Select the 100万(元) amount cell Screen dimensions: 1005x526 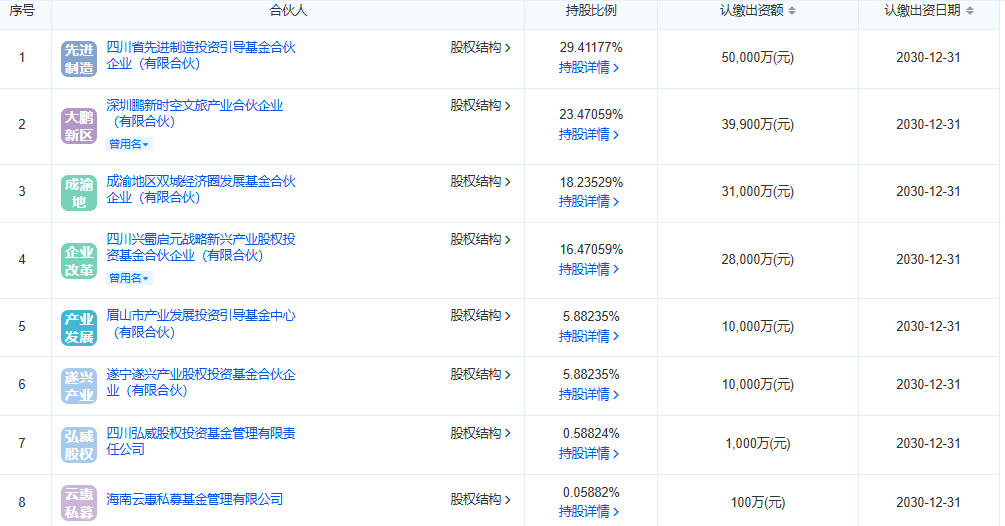coord(758,502)
